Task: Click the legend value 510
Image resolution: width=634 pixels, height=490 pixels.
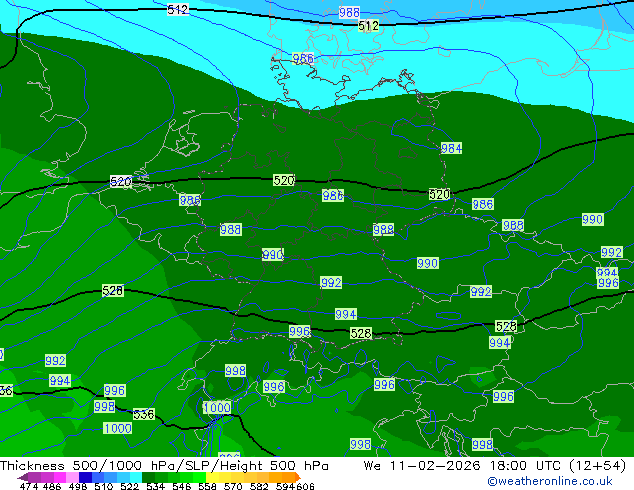Action: (104, 486)
